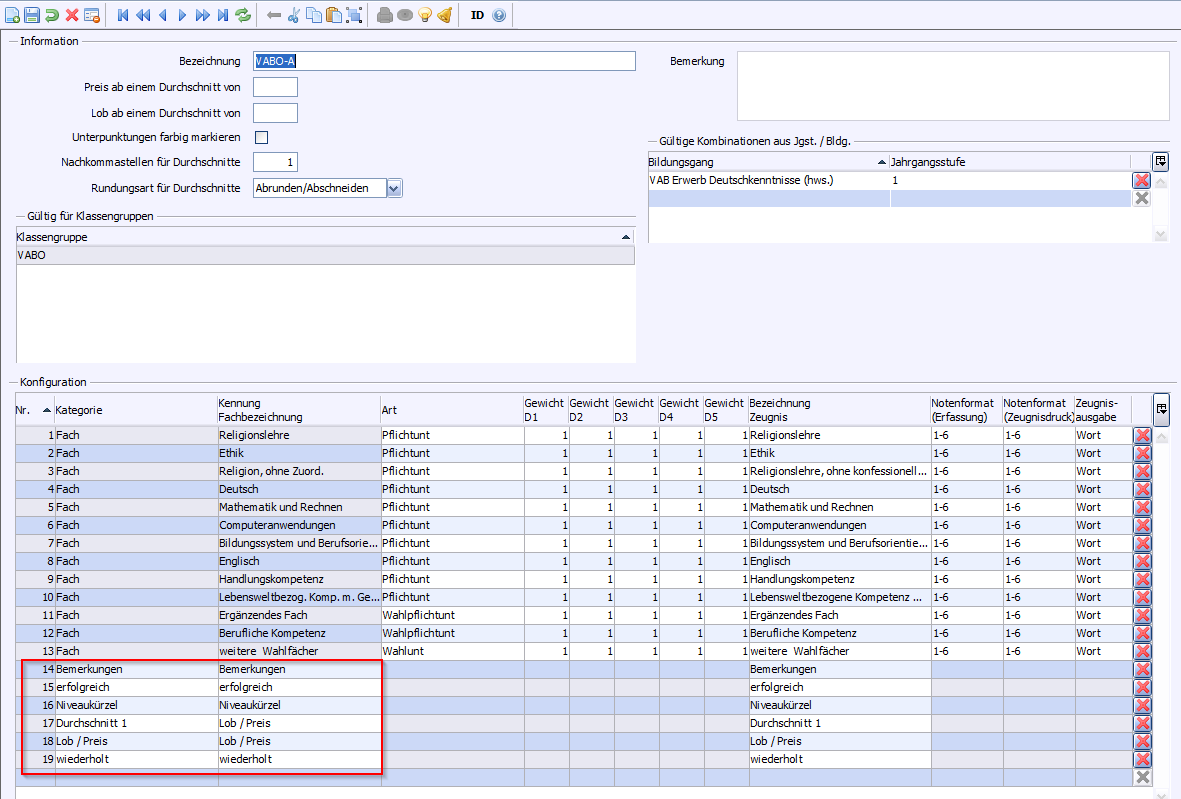Open the Rundungsart für Durchschnitte dropdown
Image resolution: width=1181 pixels, height=799 pixels.
[x=394, y=188]
